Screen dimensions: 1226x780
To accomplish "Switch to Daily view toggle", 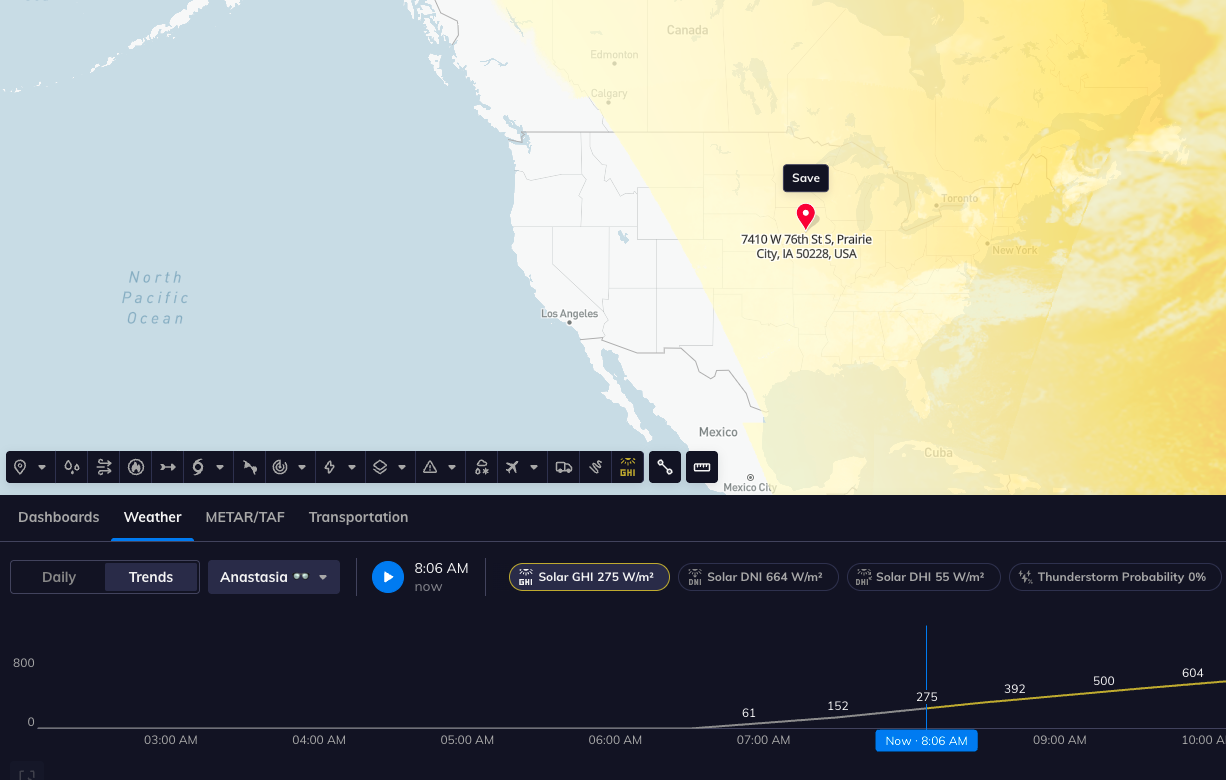I will coord(59,577).
